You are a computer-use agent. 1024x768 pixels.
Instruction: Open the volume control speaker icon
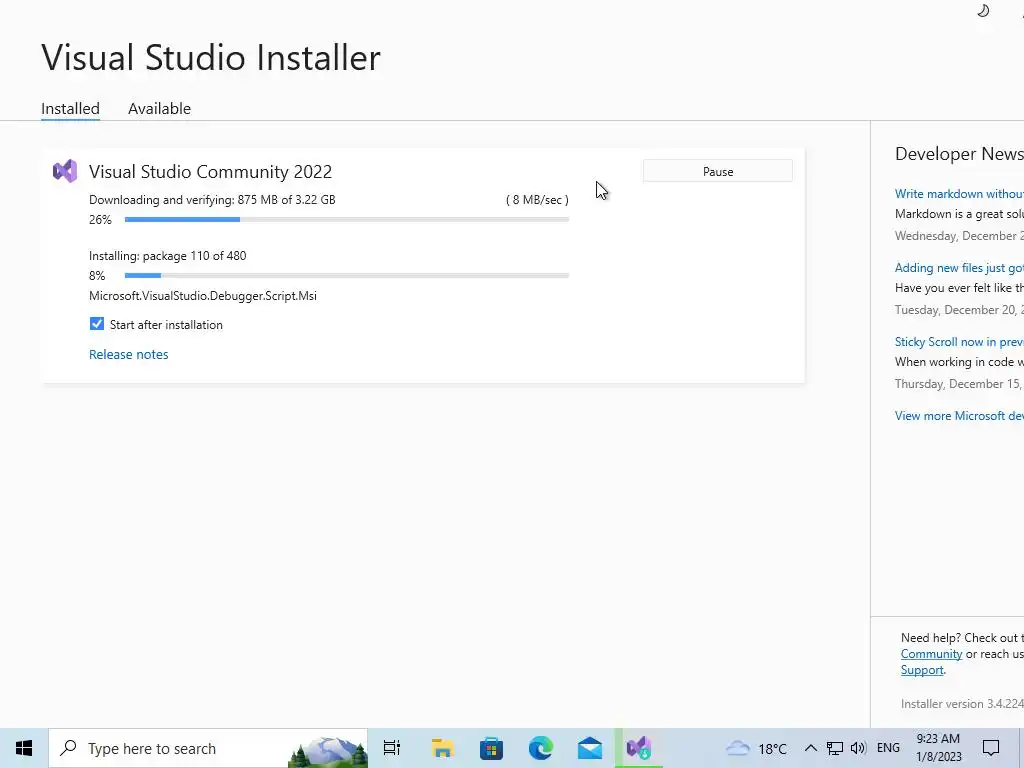point(858,748)
